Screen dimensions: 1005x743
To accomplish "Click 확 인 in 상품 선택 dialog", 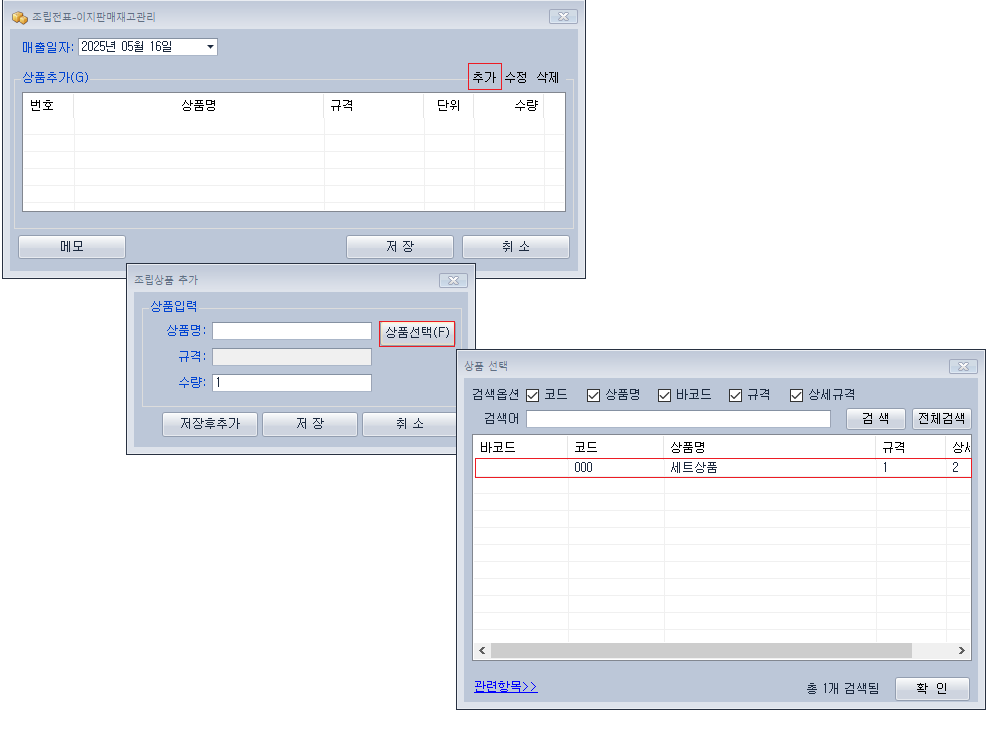I will (932, 689).
